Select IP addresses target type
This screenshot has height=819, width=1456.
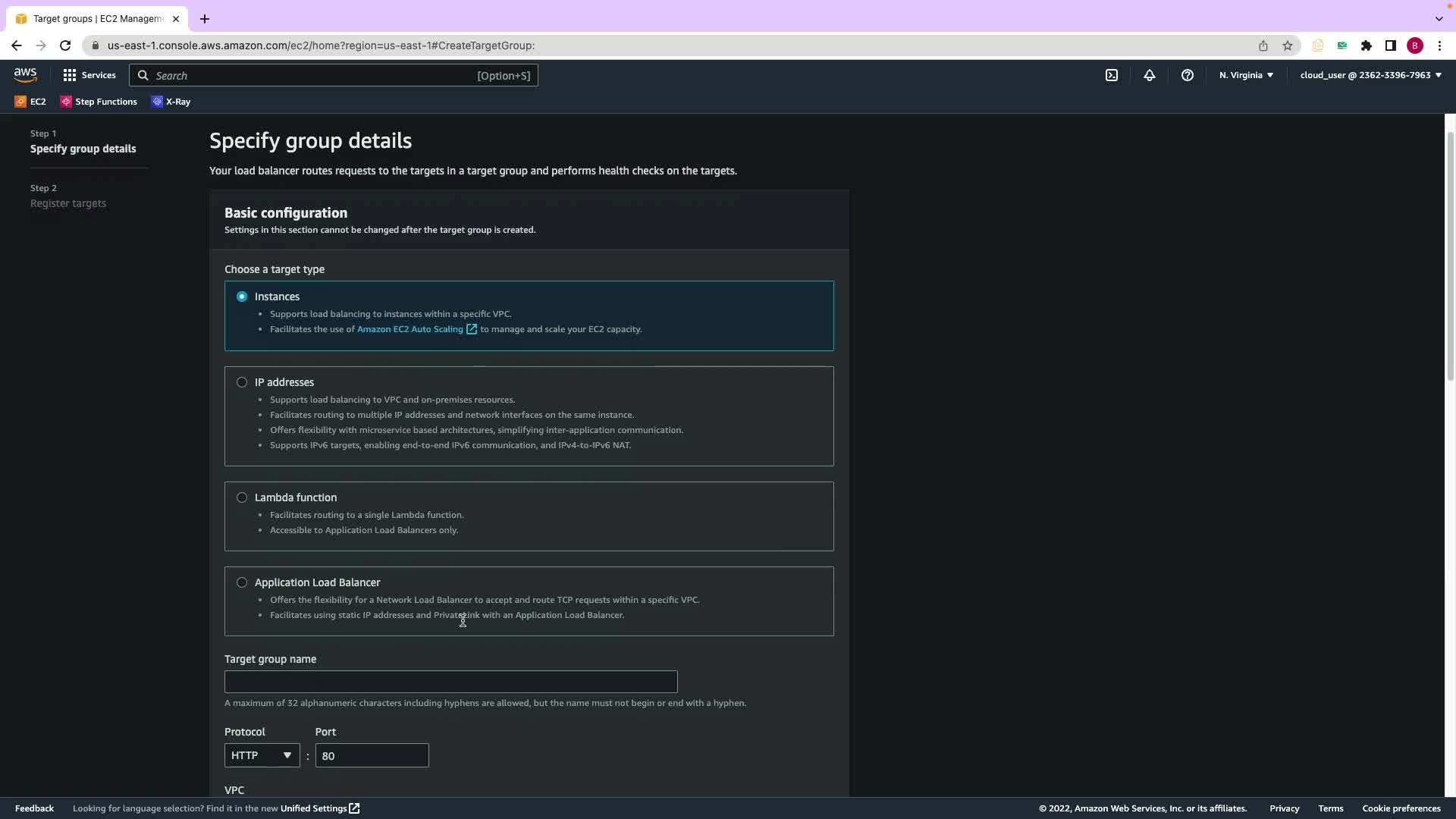pos(242,382)
